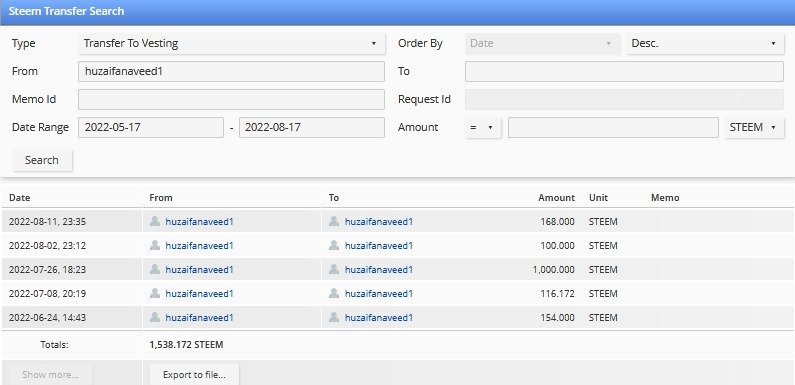Click the user icon beside 2022-07-08 To account
This screenshot has height=385, width=795.
(334, 293)
